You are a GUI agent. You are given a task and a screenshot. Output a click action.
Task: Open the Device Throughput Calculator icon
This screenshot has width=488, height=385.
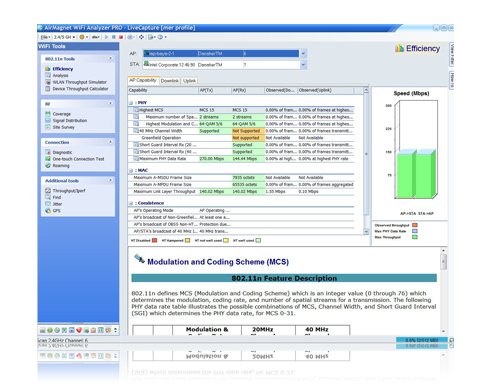coord(48,89)
